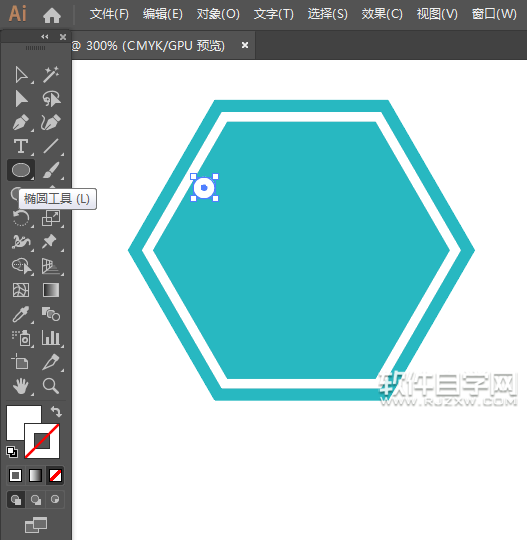Select the Eyedropper tool

click(21, 314)
